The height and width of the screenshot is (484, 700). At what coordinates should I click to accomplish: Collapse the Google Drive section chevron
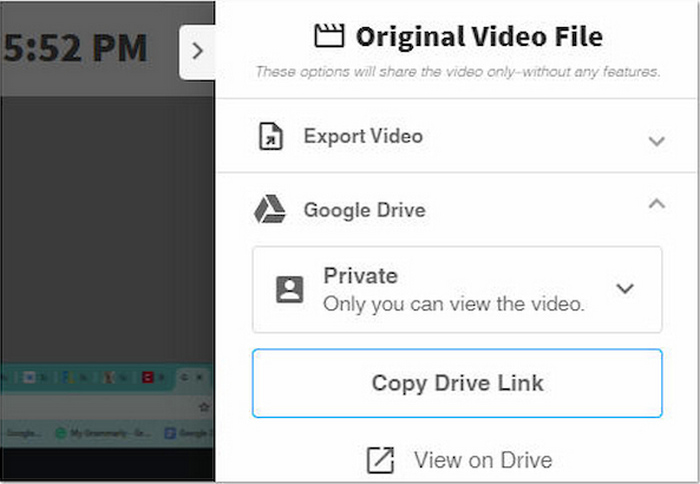coord(656,204)
